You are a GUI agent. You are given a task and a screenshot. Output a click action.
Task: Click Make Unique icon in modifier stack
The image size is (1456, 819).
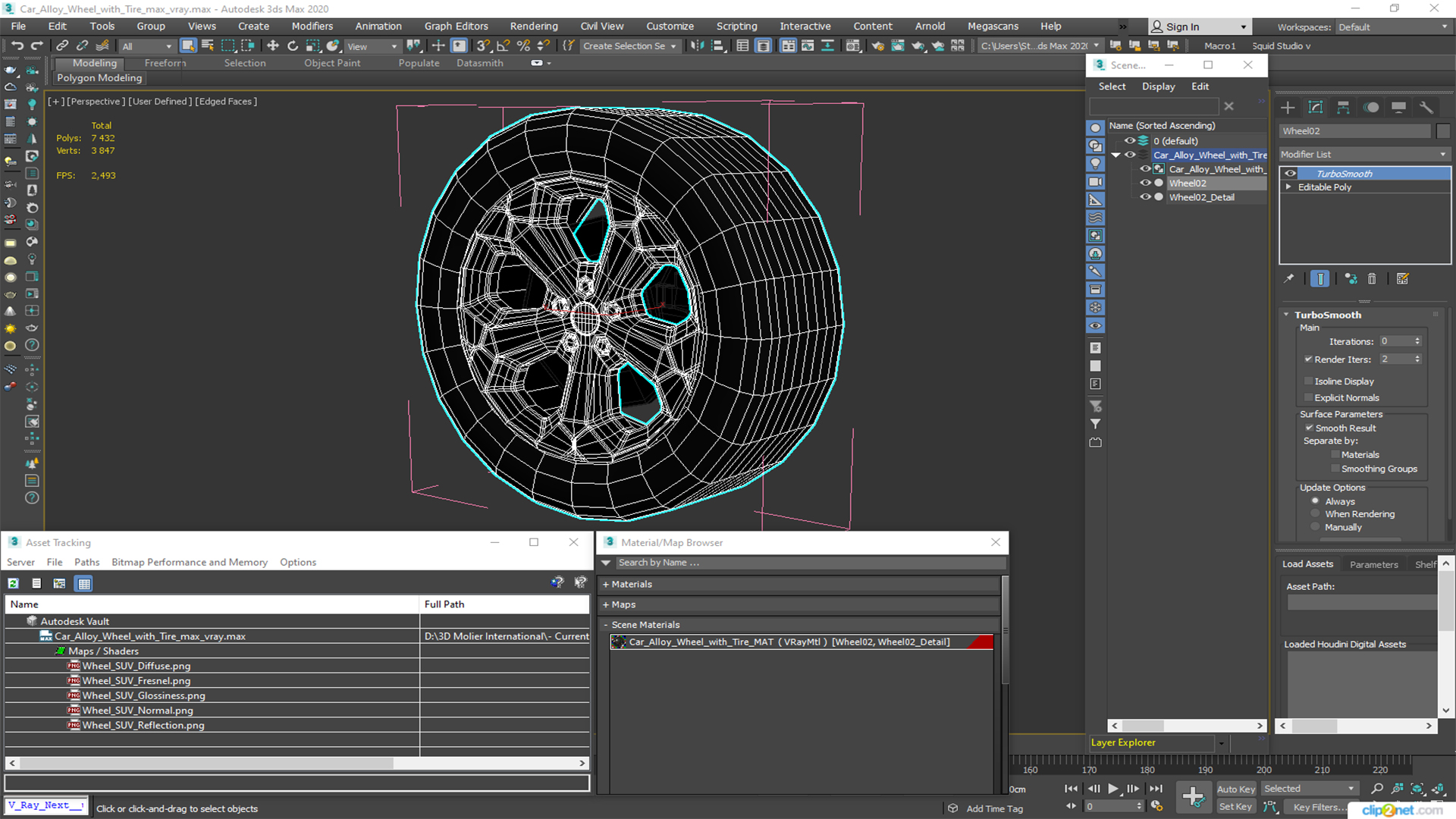tap(1351, 278)
